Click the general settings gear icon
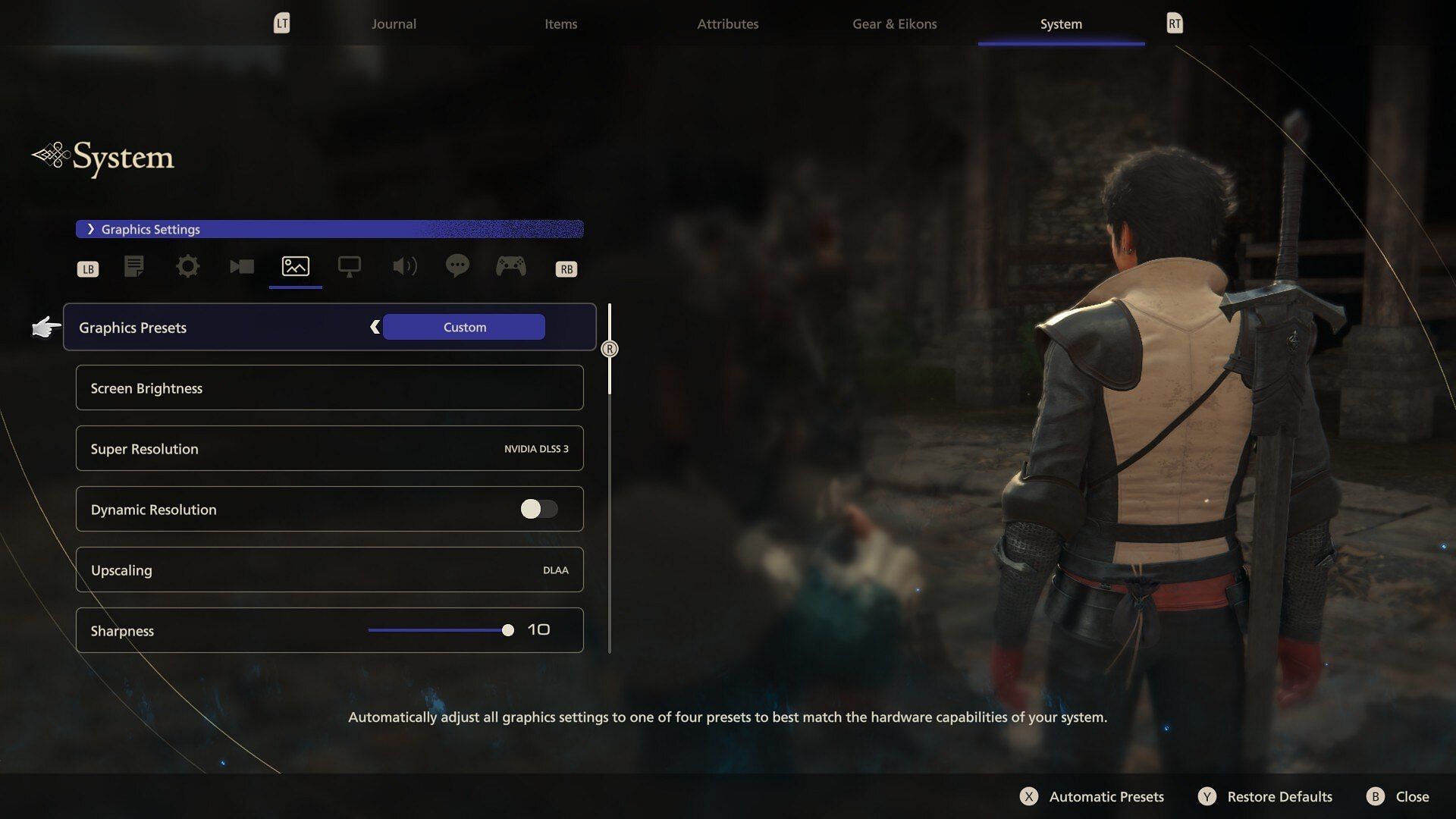Viewport: 1456px width, 819px height. 187,267
